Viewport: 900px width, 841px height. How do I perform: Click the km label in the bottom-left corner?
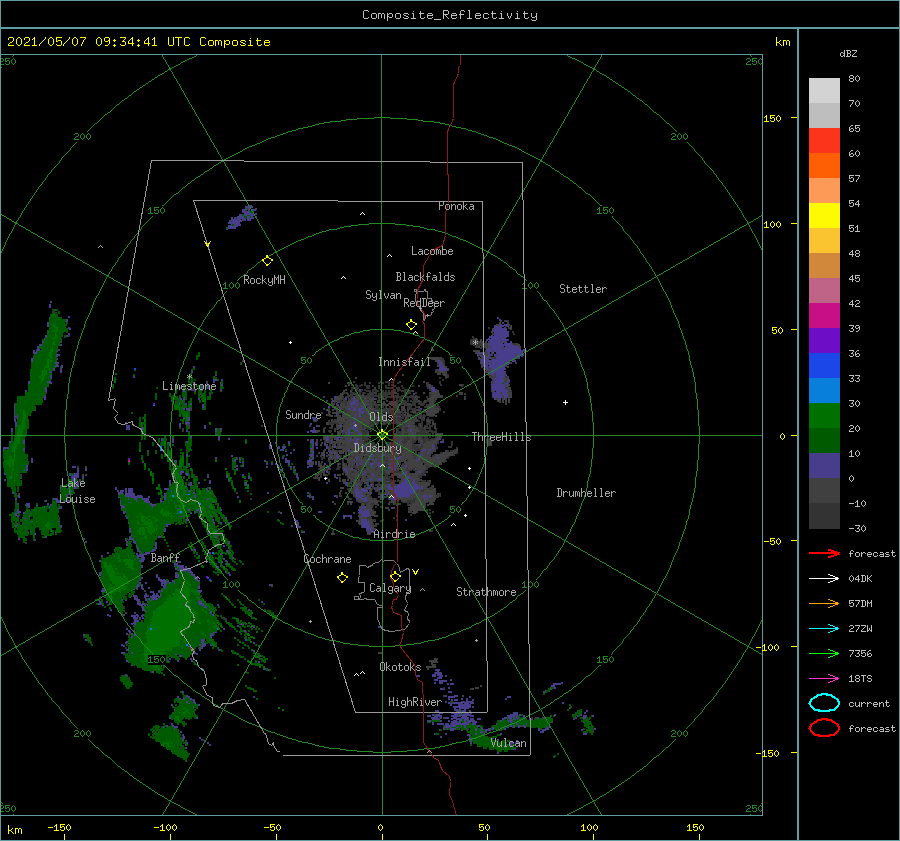[x=14, y=830]
